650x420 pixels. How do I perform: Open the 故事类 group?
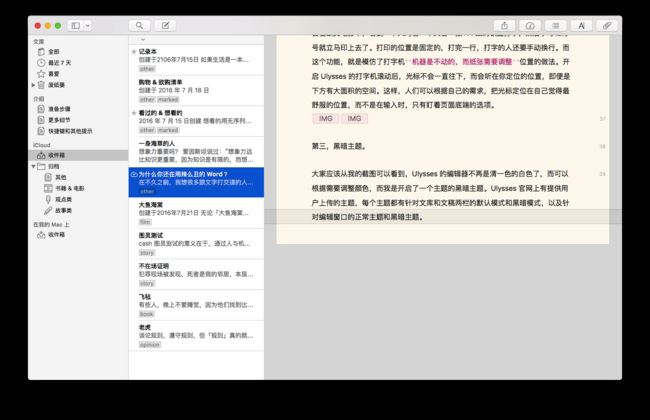coord(63,211)
